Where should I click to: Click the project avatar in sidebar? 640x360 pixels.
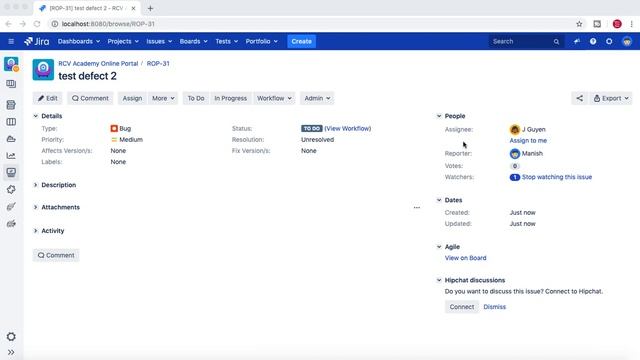coord(11,64)
